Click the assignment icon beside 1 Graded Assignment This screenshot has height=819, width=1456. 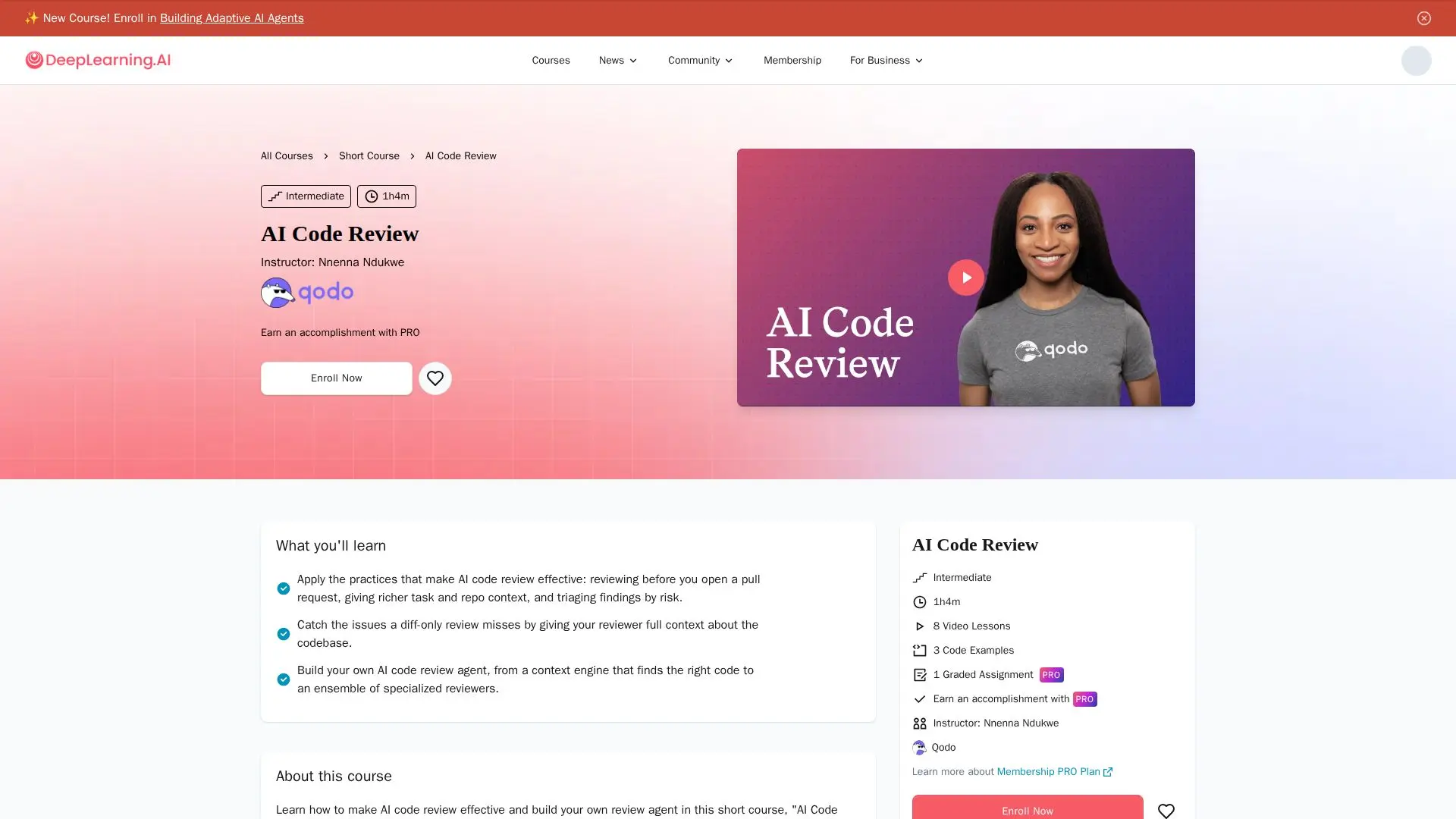click(919, 675)
